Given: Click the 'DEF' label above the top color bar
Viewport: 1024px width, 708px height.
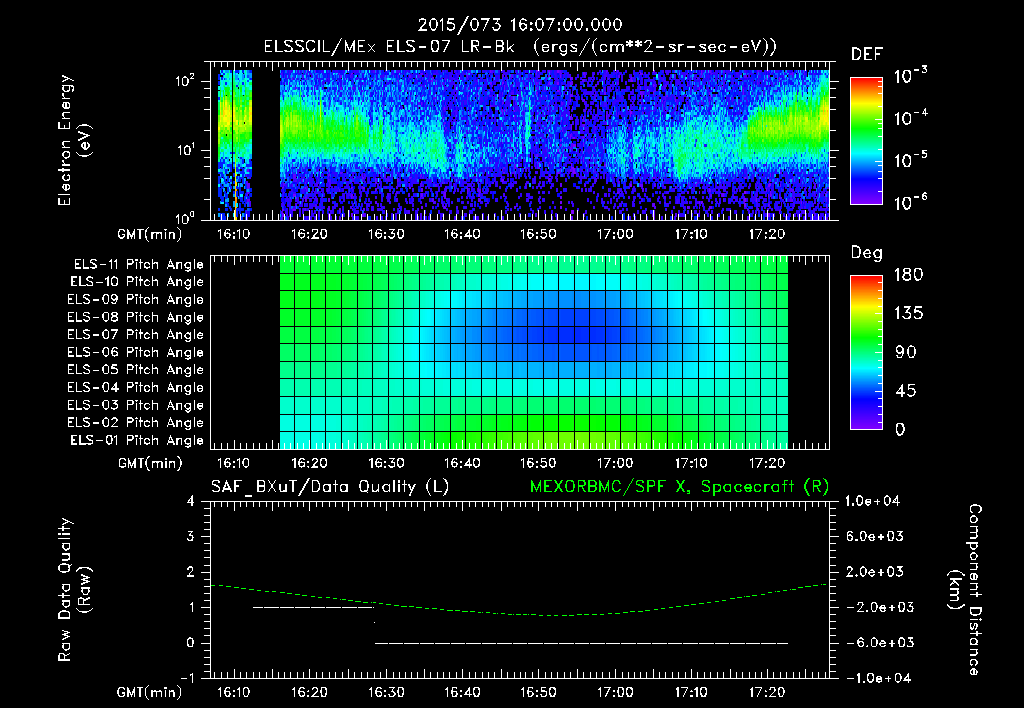Looking at the screenshot, I should (867, 54).
